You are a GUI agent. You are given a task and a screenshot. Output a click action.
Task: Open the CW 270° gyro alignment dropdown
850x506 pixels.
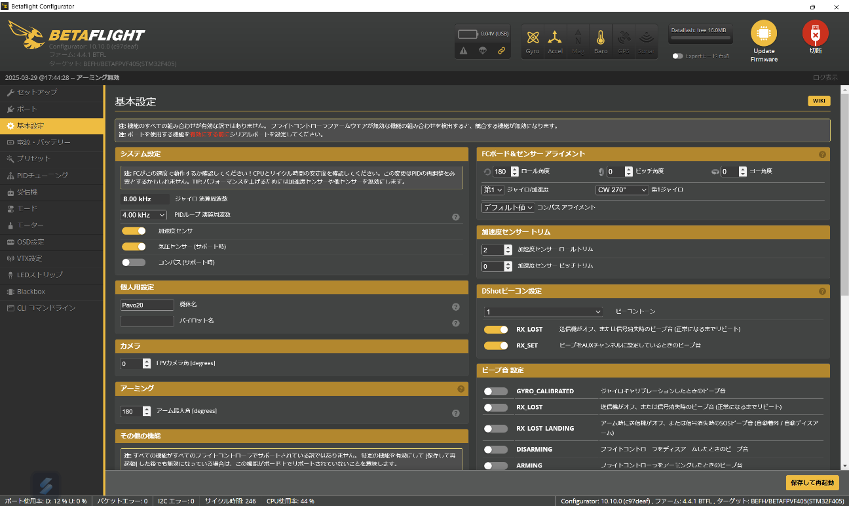coord(626,189)
